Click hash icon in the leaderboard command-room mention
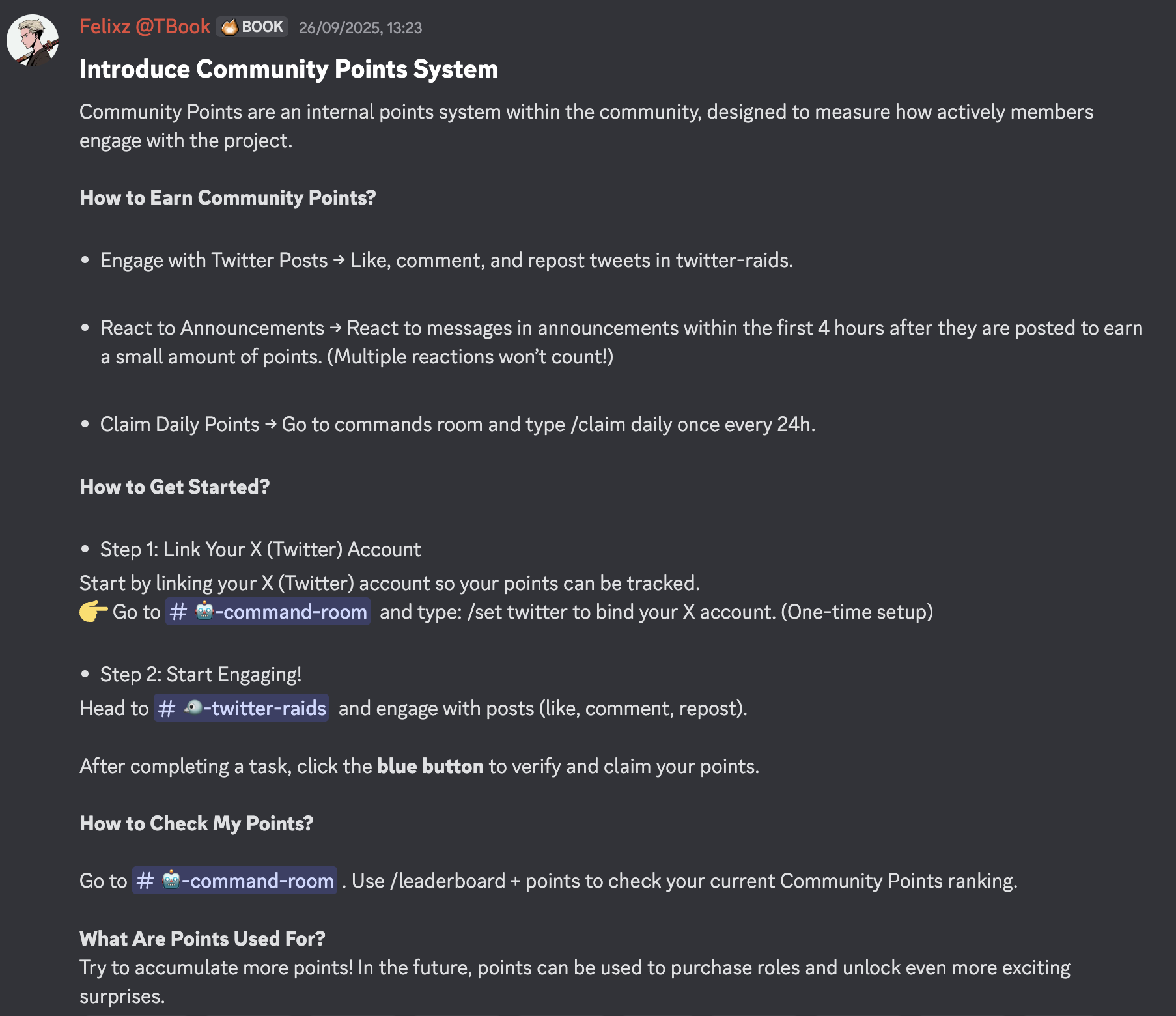This screenshot has height=1016, width=1176. point(145,881)
